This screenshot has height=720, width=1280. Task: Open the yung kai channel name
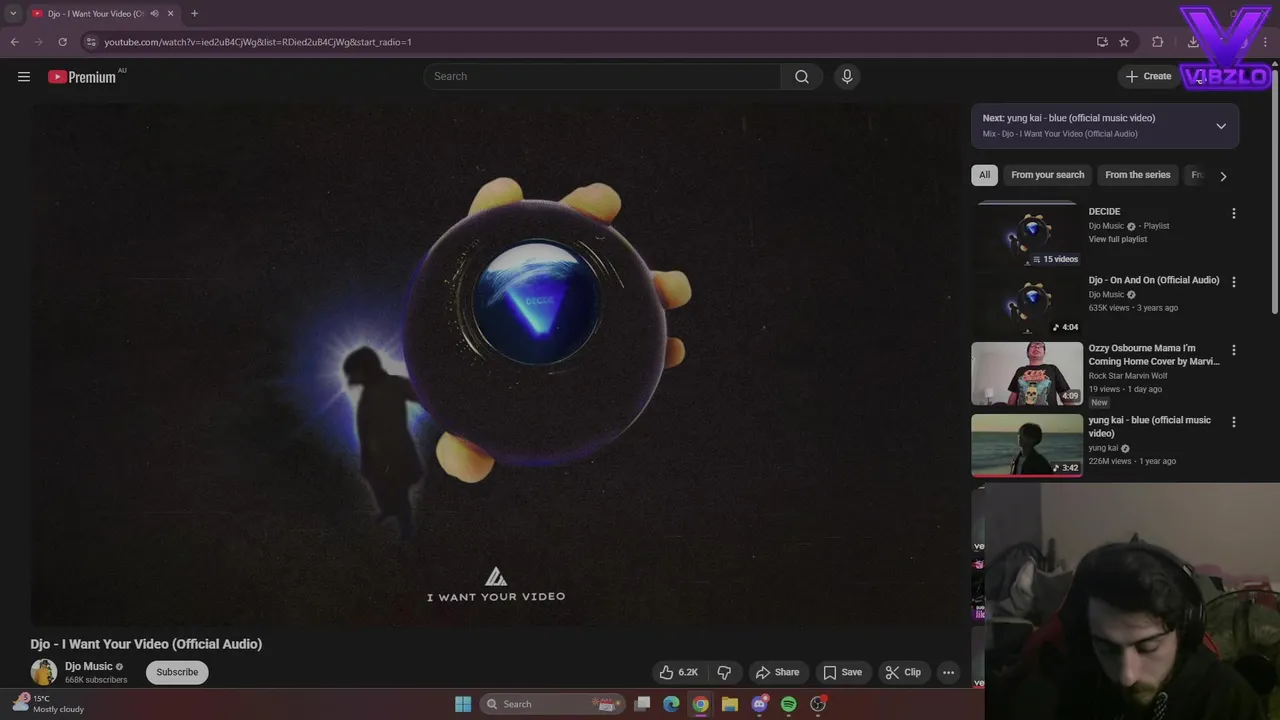(x=1103, y=448)
